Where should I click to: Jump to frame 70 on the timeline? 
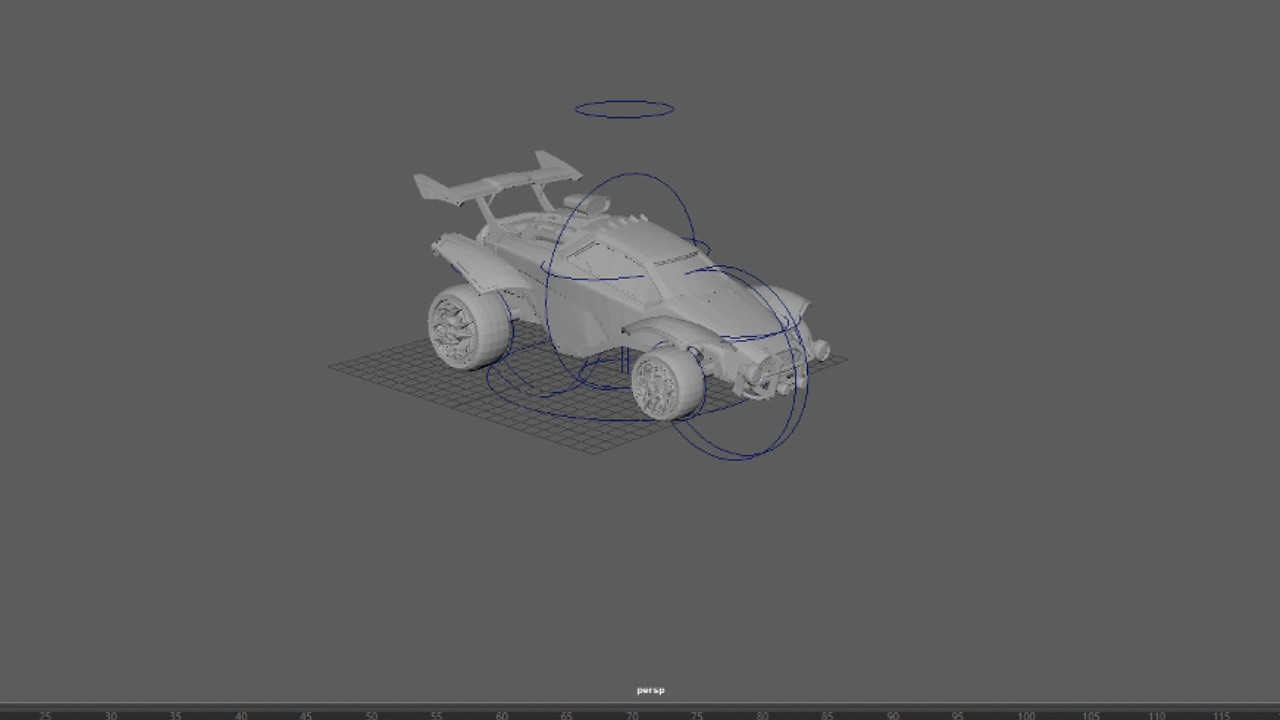[x=632, y=714]
